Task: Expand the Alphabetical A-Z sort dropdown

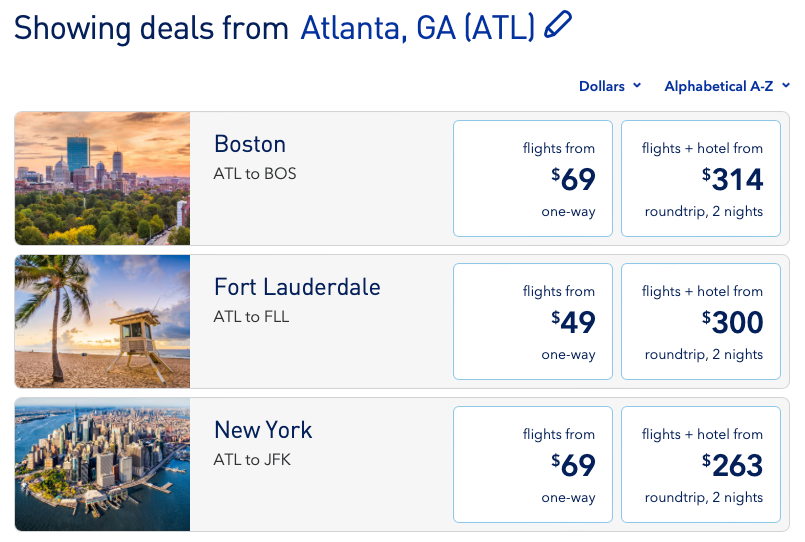Action: 727,86
